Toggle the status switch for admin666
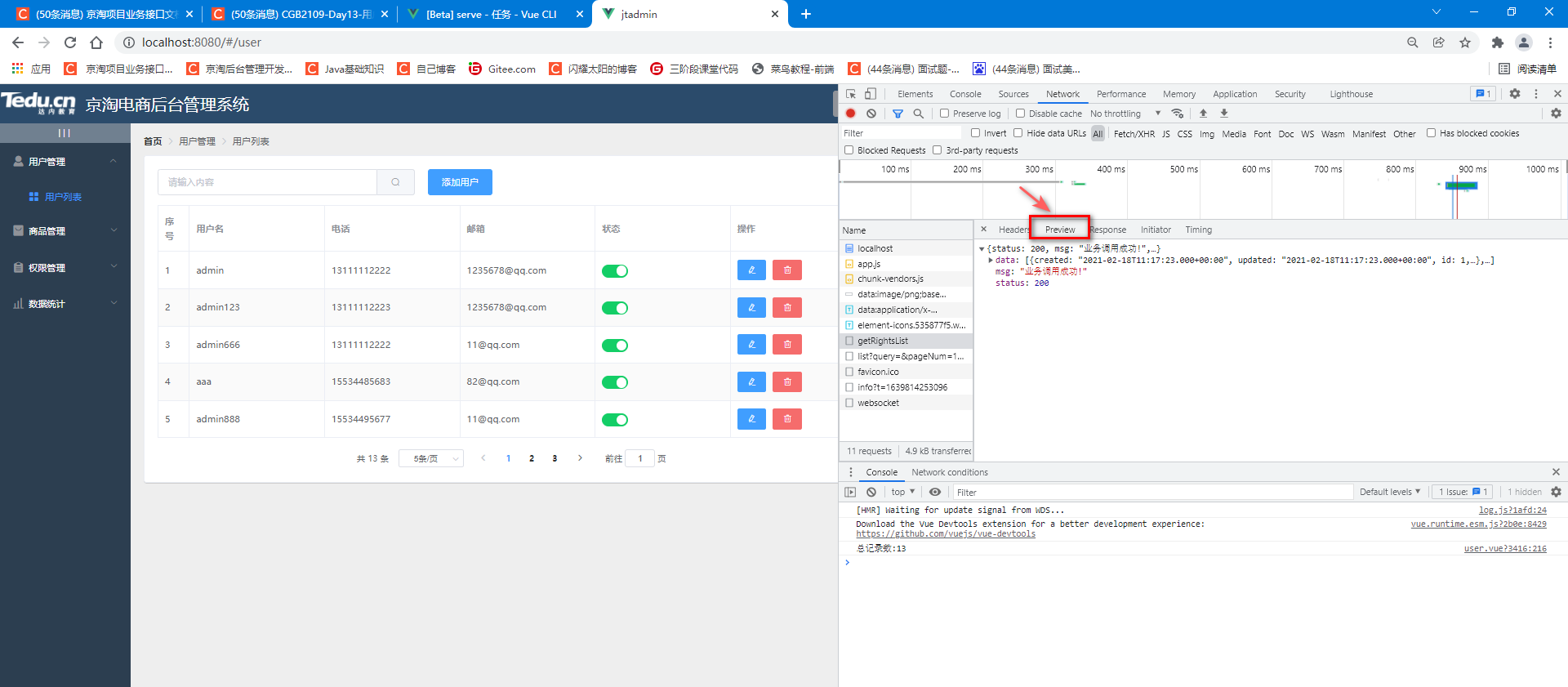 (x=615, y=346)
